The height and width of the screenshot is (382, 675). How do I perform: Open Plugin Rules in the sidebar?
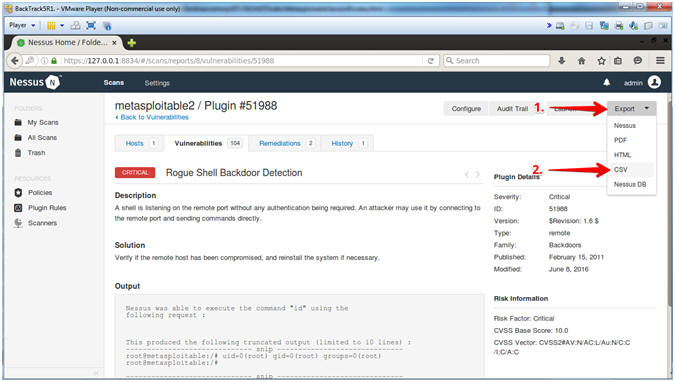(x=47, y=208)
